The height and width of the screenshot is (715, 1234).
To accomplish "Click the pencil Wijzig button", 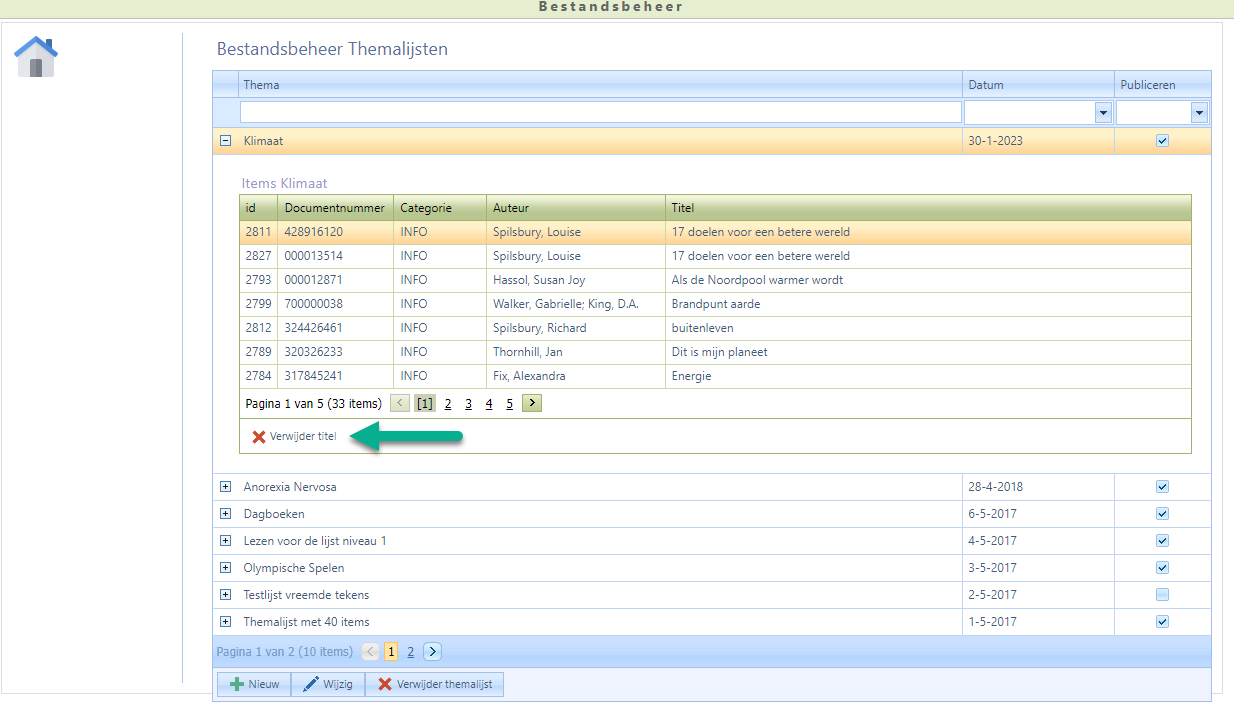I will click(x=328, y=684).
